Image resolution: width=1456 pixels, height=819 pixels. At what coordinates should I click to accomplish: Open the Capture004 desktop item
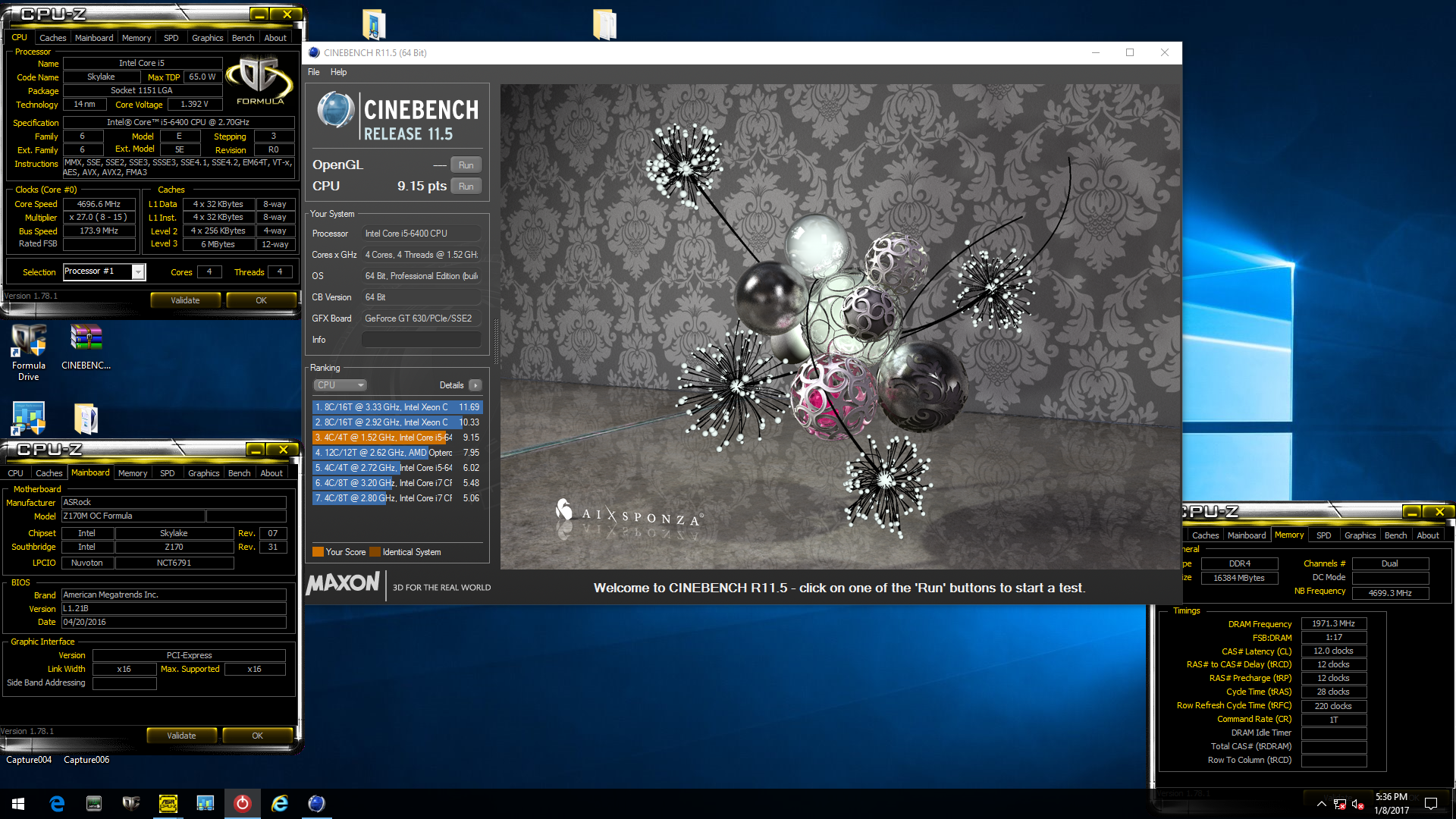(x=29, y=760)
